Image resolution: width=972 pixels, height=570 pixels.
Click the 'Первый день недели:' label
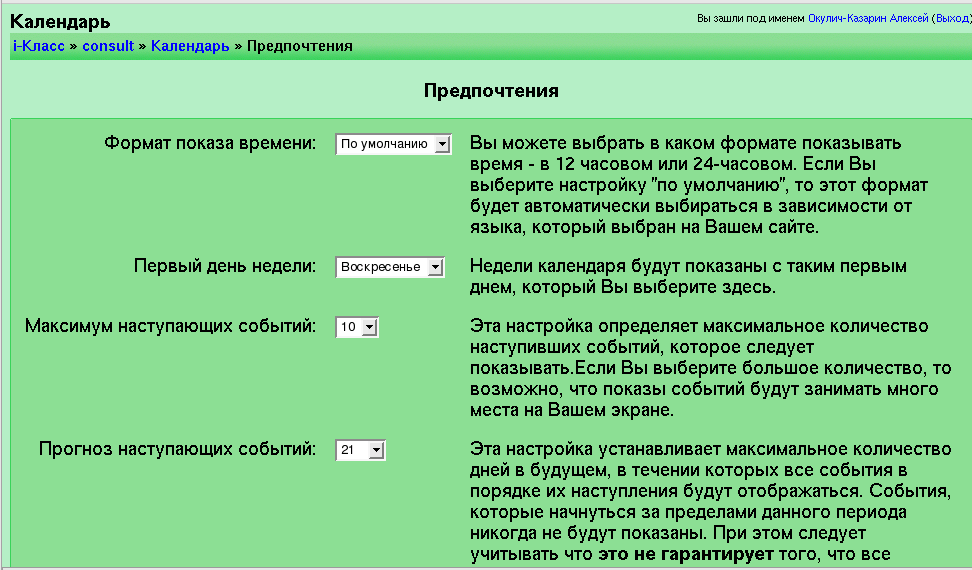coord(225,266)
